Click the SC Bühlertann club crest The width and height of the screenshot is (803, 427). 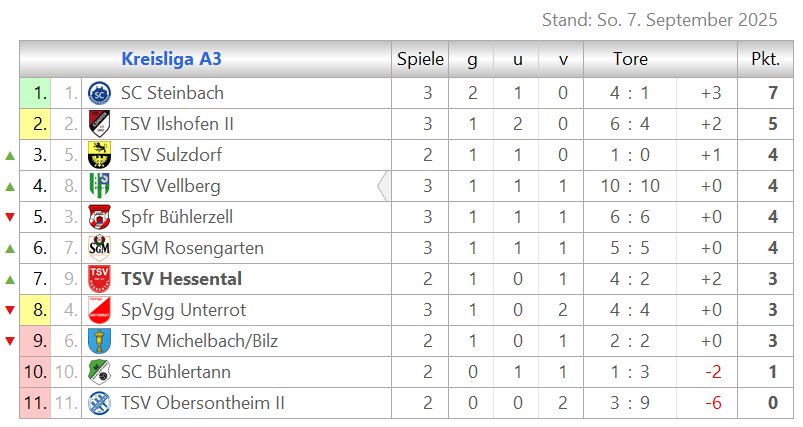[99, 372]
